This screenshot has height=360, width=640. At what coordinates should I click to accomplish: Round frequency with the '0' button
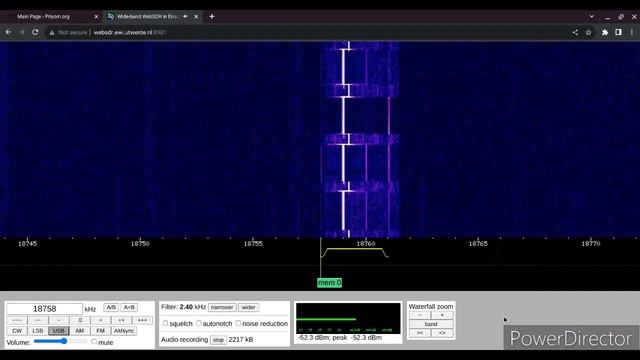[x=80, y=320]
